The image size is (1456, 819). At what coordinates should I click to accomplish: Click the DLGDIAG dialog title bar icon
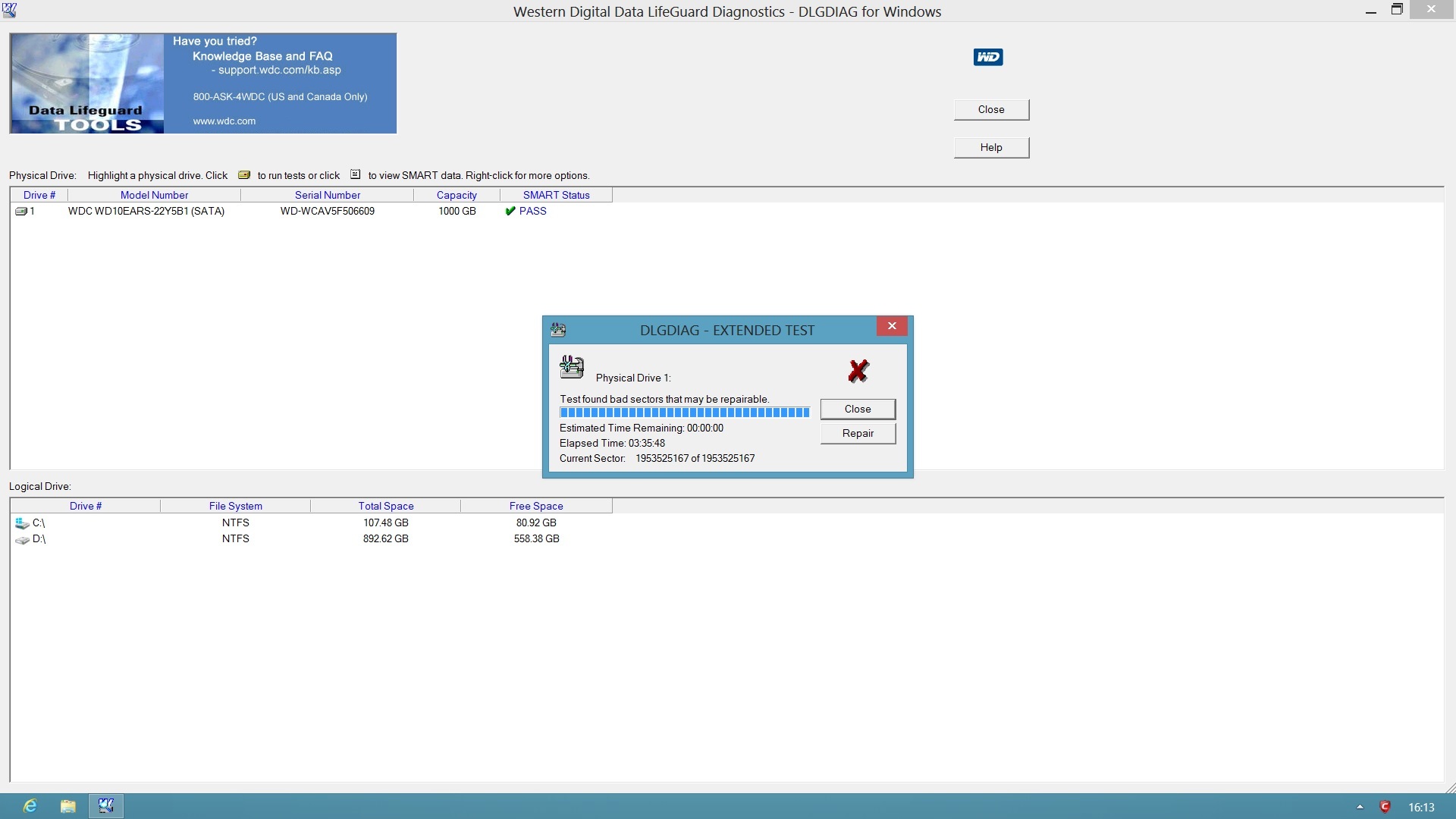click(x=558, y=330)
